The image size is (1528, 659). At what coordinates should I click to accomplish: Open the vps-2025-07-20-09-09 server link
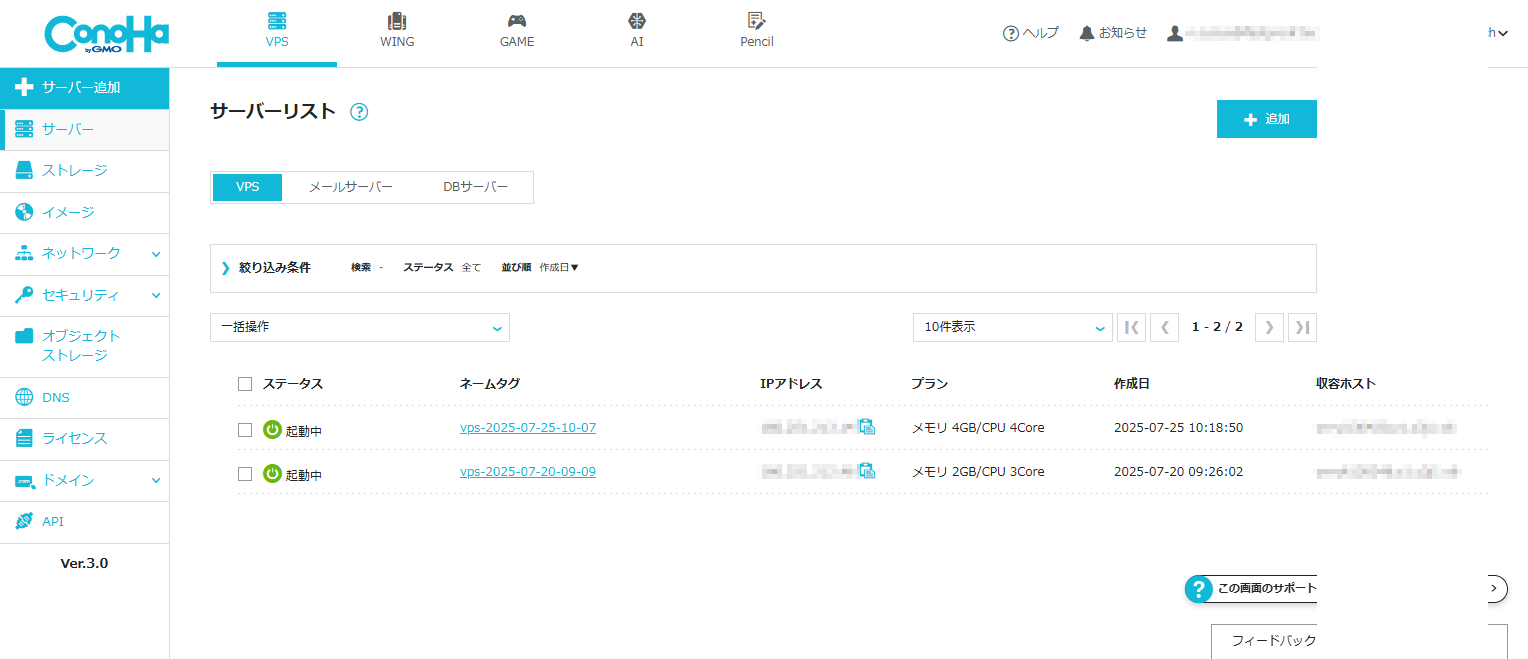528,471
